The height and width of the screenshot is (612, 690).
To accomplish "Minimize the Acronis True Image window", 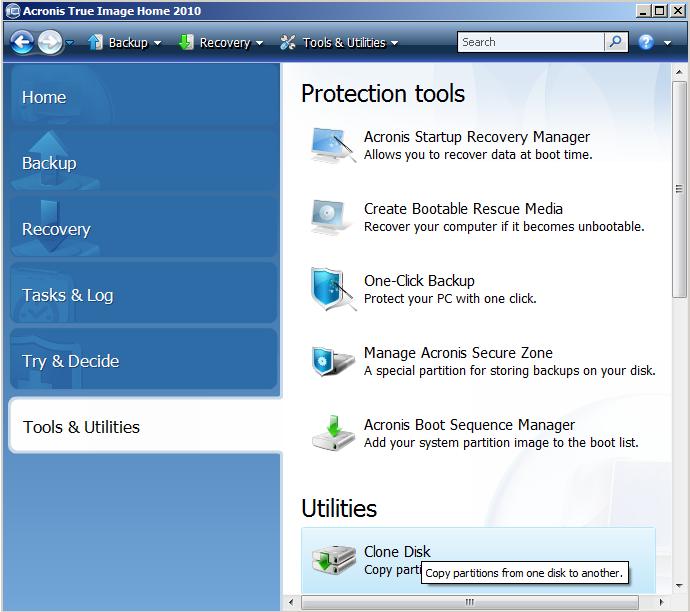I will point(643,11).
